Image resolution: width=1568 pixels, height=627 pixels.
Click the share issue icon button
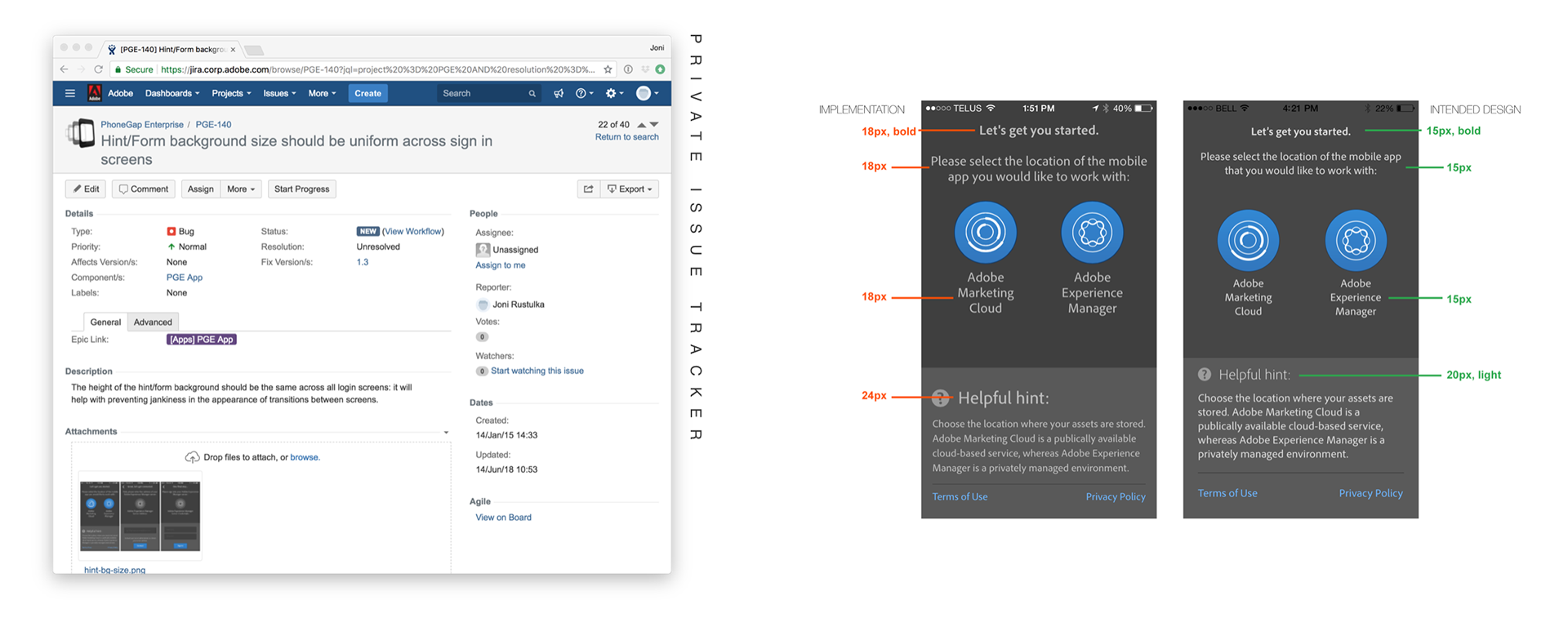pos(588,189)
